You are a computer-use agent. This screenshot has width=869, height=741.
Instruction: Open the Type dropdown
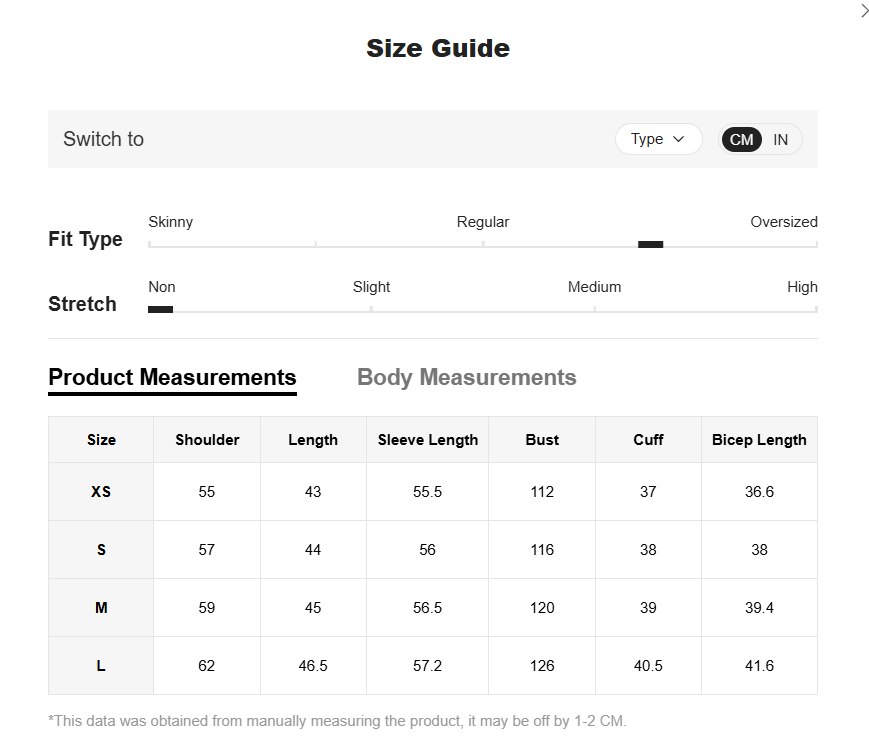(x=658, y=139)
